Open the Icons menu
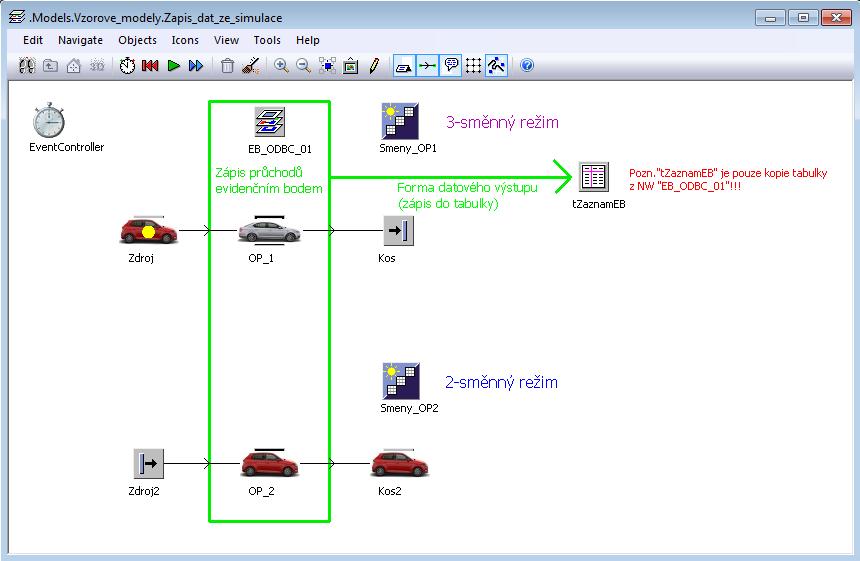860x561 pixels. (x=185, y=40)
